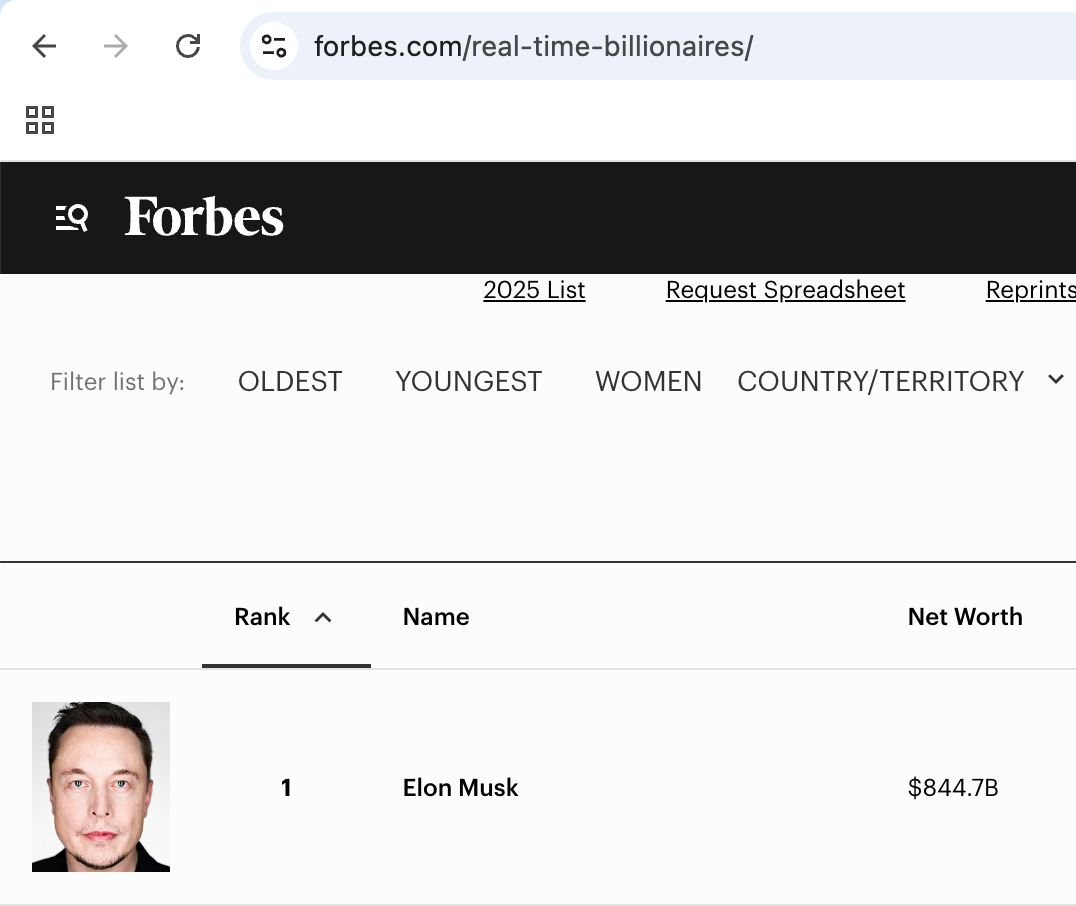This screenshot has height=906, width=1076.
Task: Expand the COUNTRY/TERRITORY filter dropdown
Action: (x=1055, y=380)
